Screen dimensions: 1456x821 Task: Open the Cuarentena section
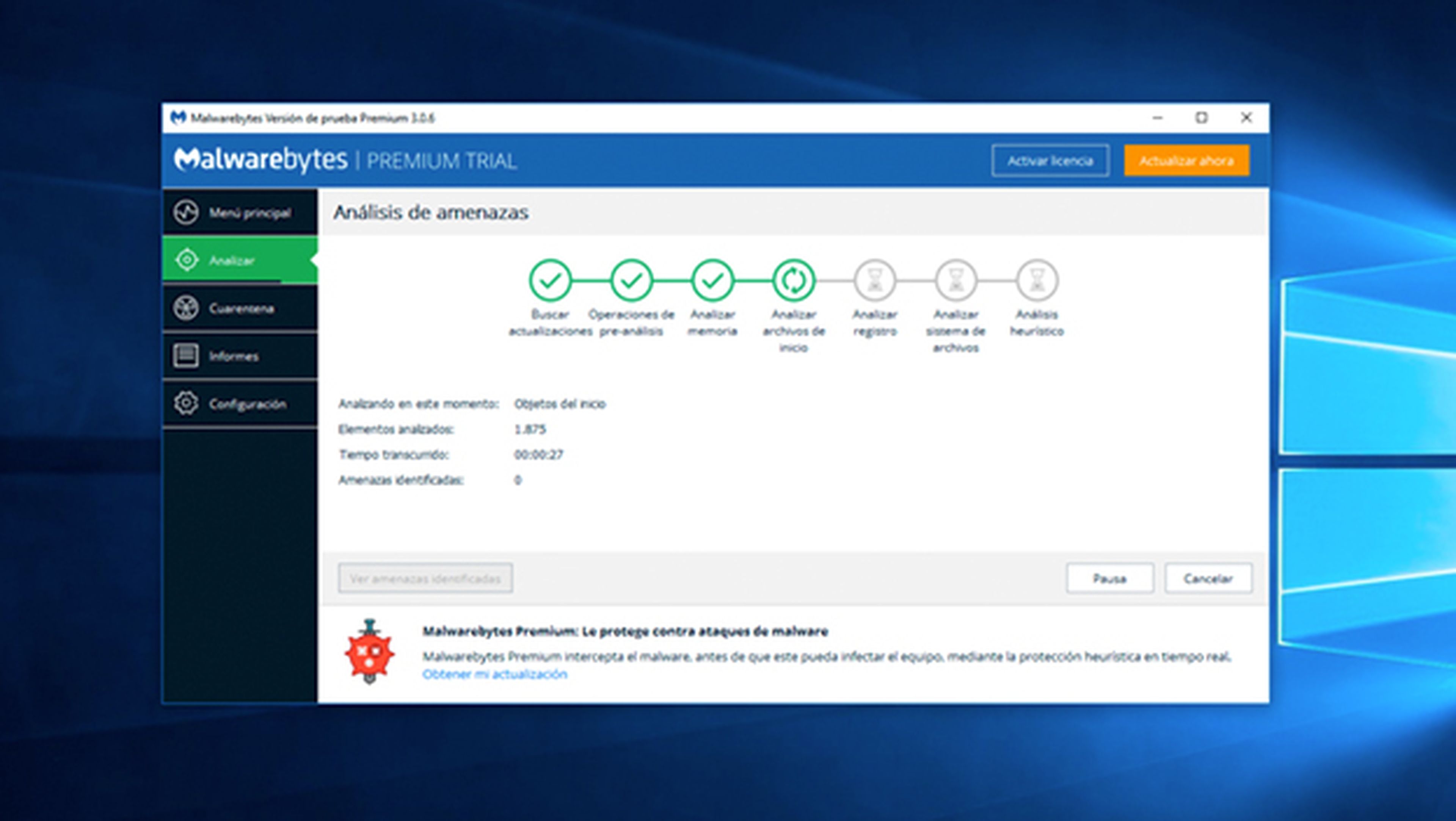click(240, 308)
